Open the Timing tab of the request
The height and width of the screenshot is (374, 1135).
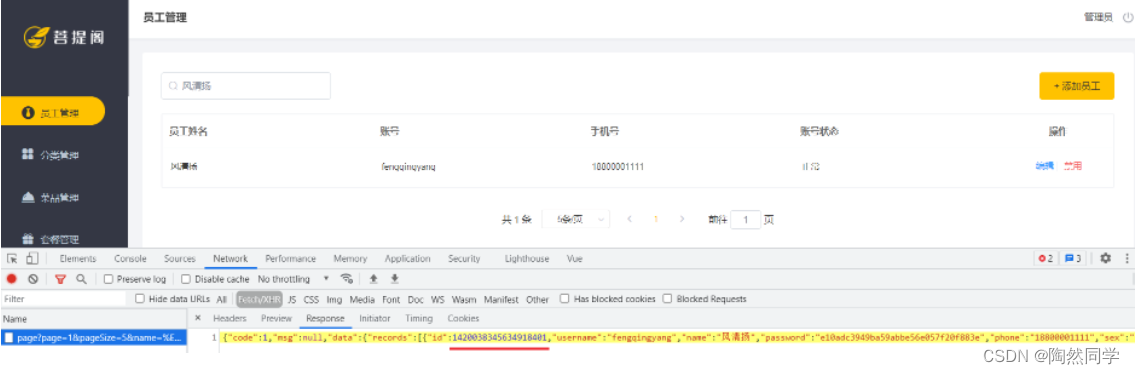418,318
